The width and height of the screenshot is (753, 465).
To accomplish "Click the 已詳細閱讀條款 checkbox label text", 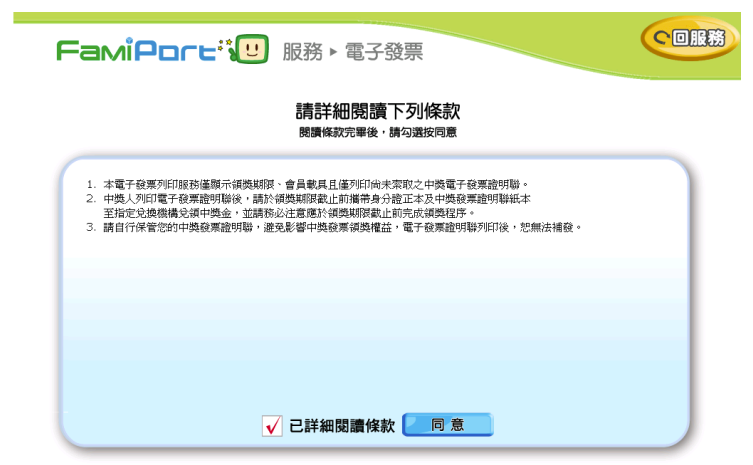I will point(342,426).
